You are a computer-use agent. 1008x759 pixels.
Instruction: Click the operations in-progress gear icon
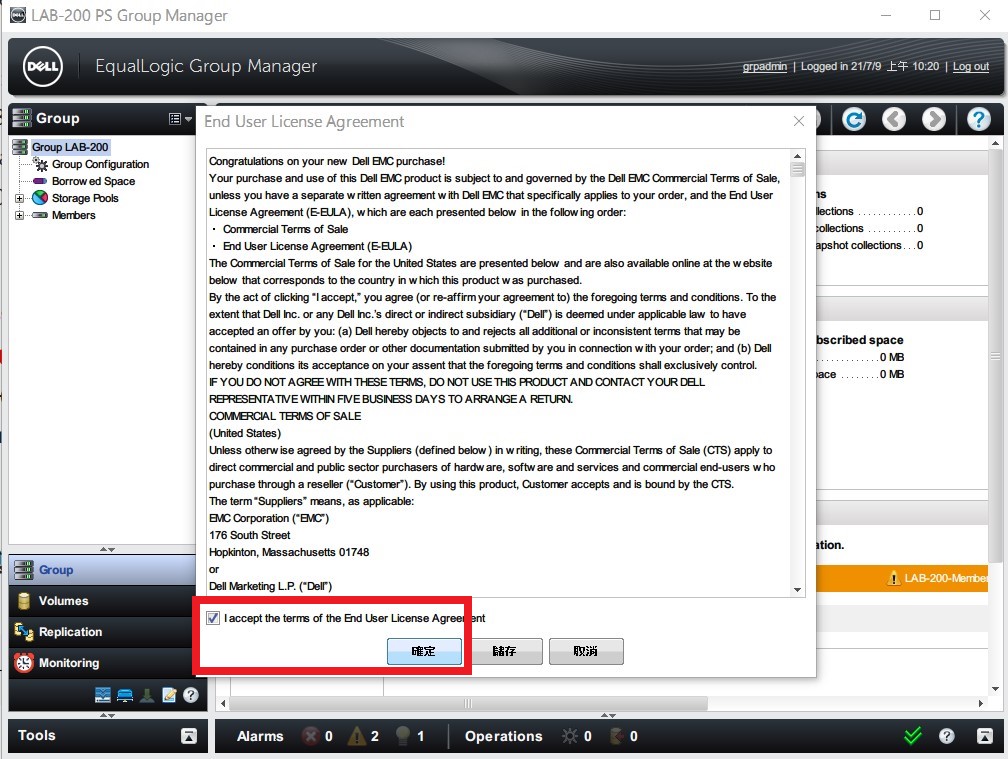click(x=570, y=736)
